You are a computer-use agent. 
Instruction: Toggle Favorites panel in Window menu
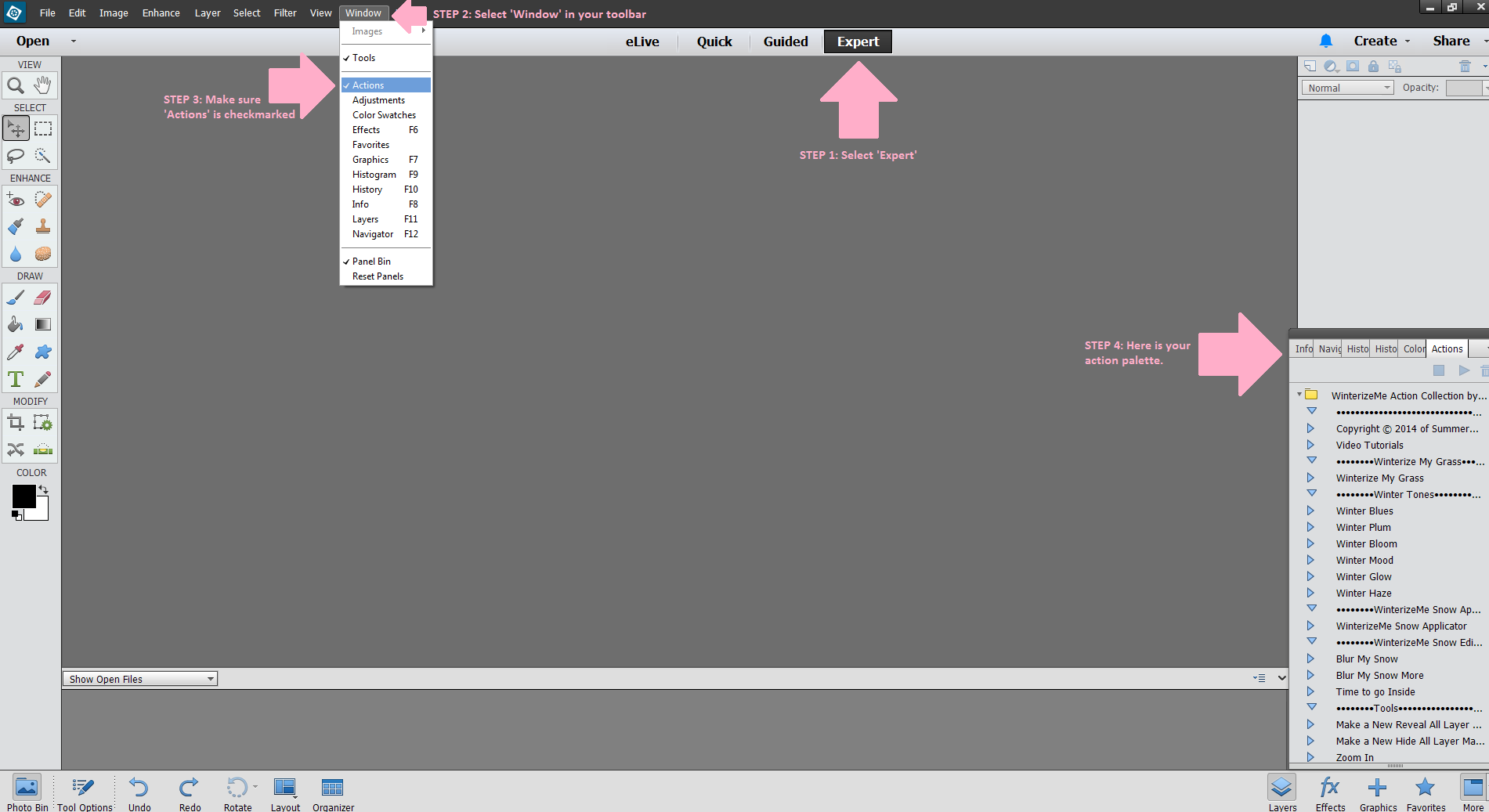(386, 145)
